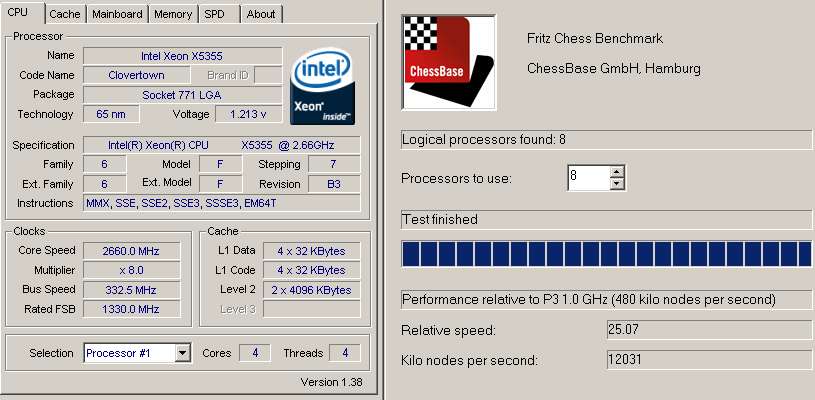Image resolution: width=815 pixels, height=400 pixels.
Task: Click the Level 2 value 2 x 4096 KBytes
Action: click(311, 290)
